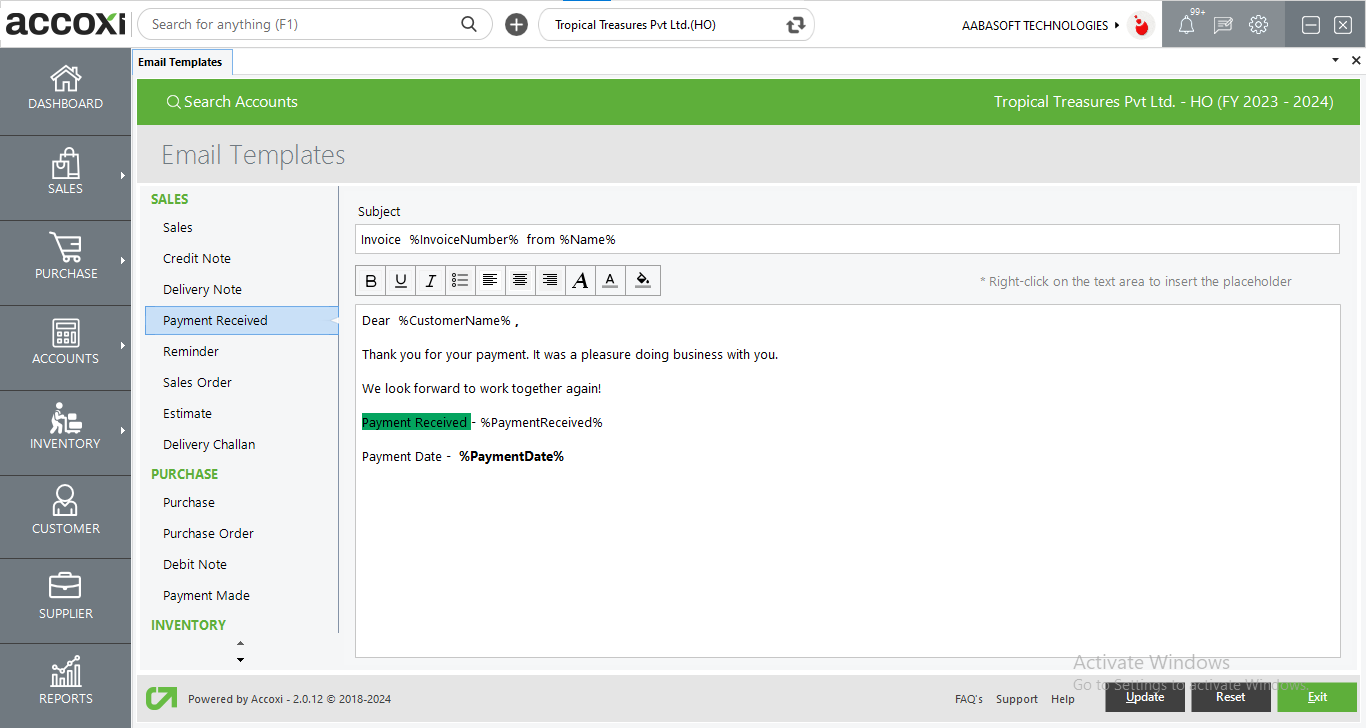Center align the email body text
The width and height of the screenshot is (1366, 728).
(520, 281)
